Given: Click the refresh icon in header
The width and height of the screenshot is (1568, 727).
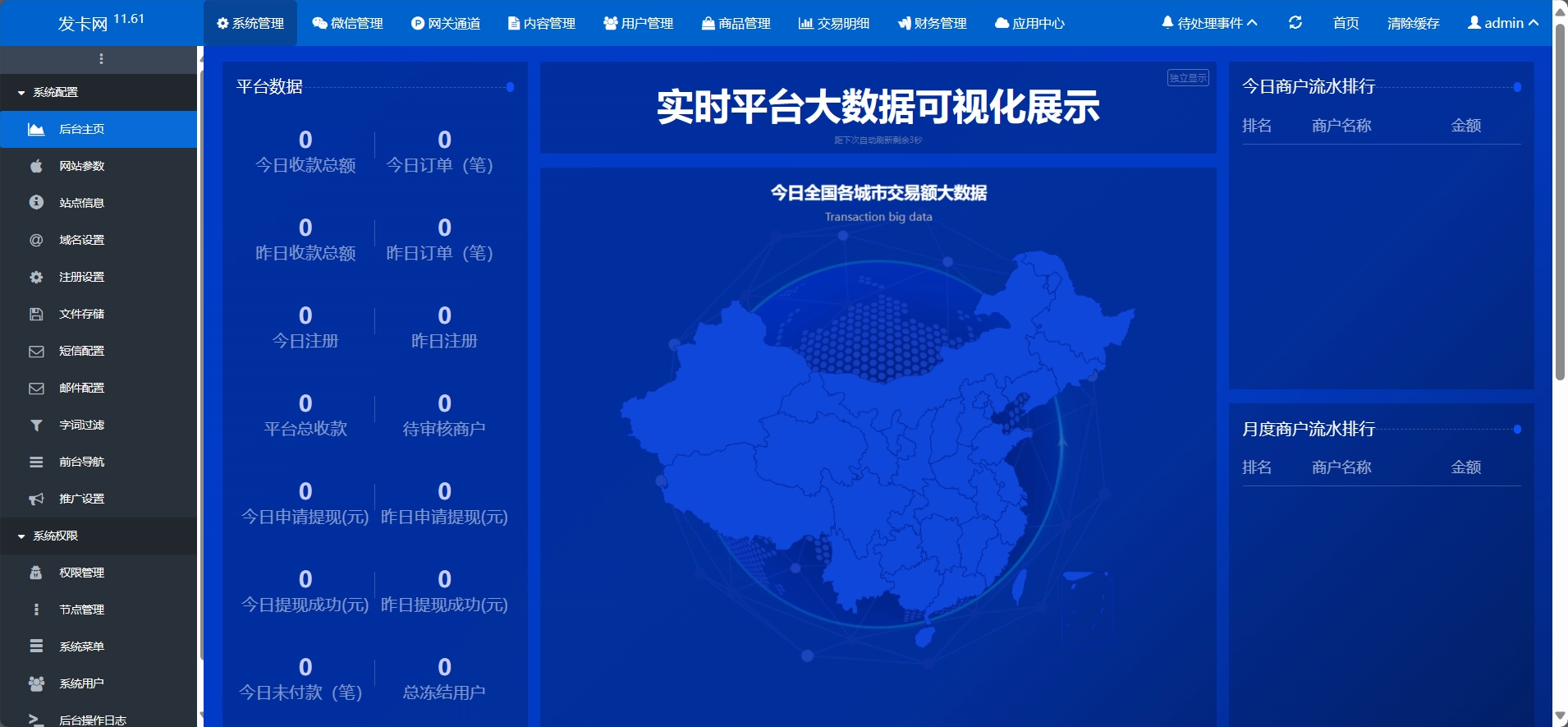Looking at the screenshot, I should pos(1295,23).
